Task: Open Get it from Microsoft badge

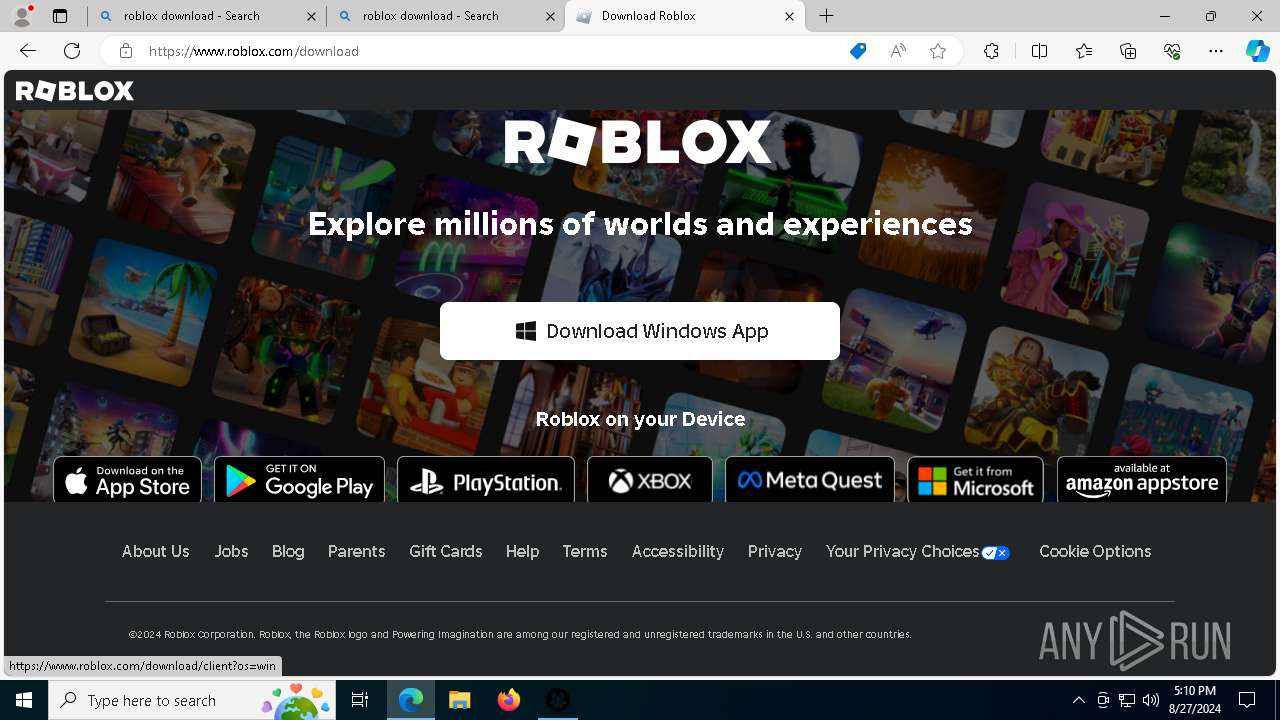Action: pyautogui.click(x=975, y=480)
